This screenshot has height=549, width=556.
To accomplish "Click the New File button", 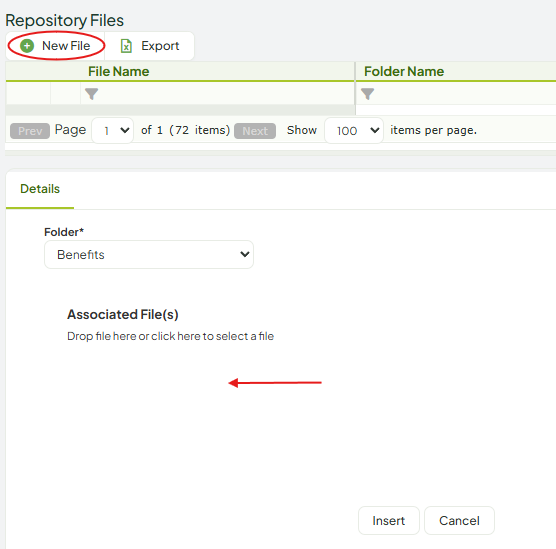I will [x=56, y=46].
